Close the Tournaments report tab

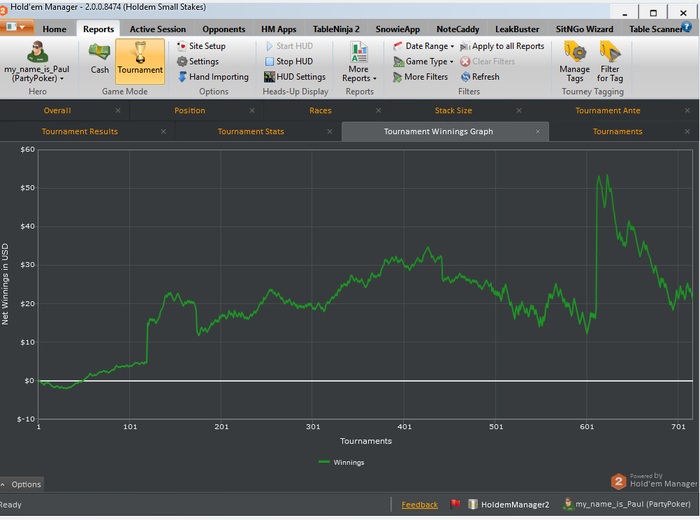[688, 132]
